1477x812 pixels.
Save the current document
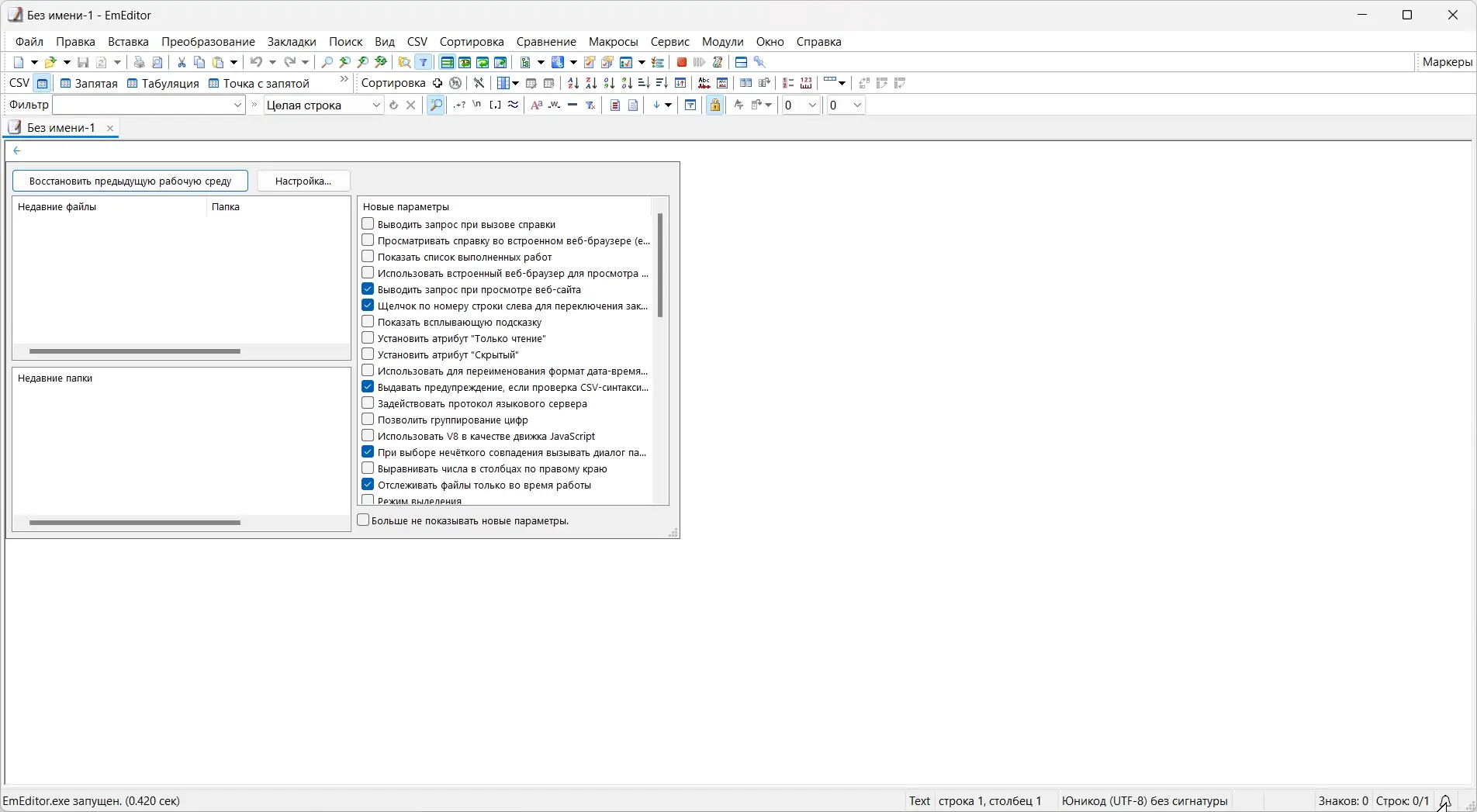click(83, 62)
